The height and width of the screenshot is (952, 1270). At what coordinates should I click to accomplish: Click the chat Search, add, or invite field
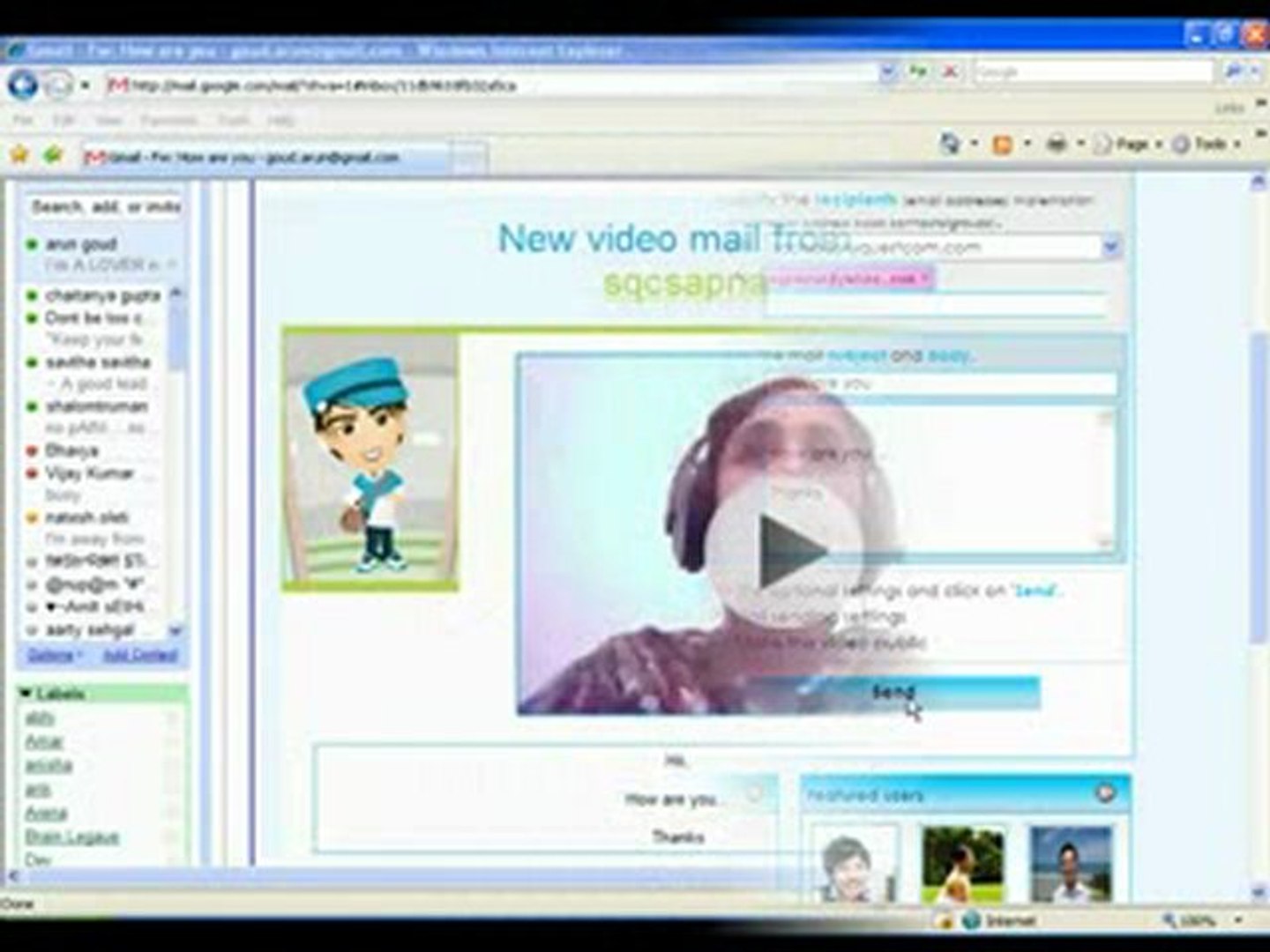point(104,206)
